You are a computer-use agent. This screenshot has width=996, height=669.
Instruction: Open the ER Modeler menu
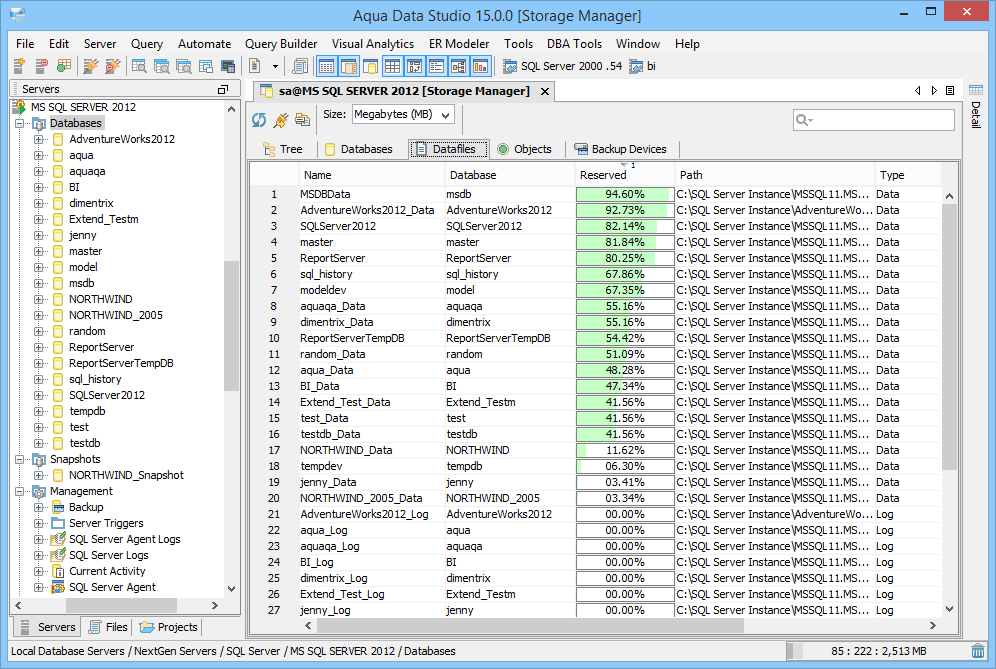point(459,44)
